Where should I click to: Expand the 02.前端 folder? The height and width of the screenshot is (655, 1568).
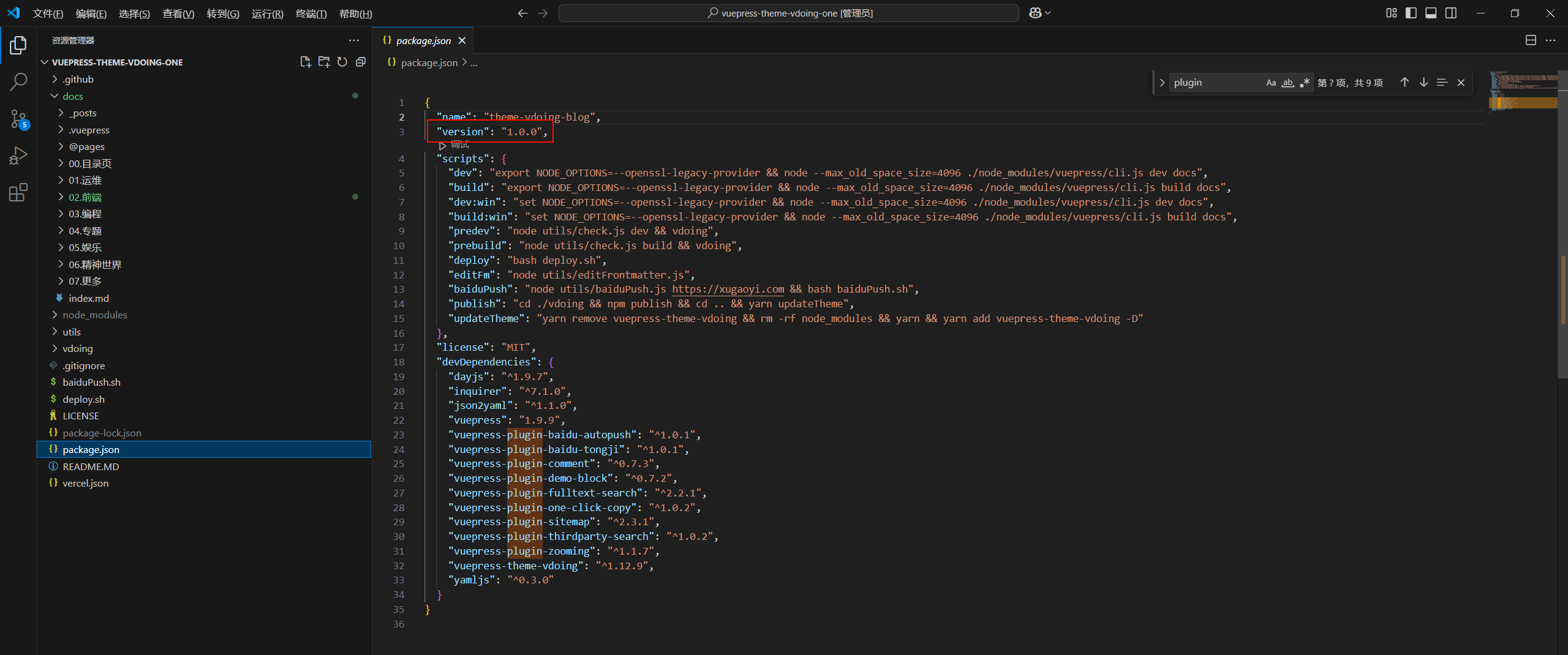click(204, 197)
